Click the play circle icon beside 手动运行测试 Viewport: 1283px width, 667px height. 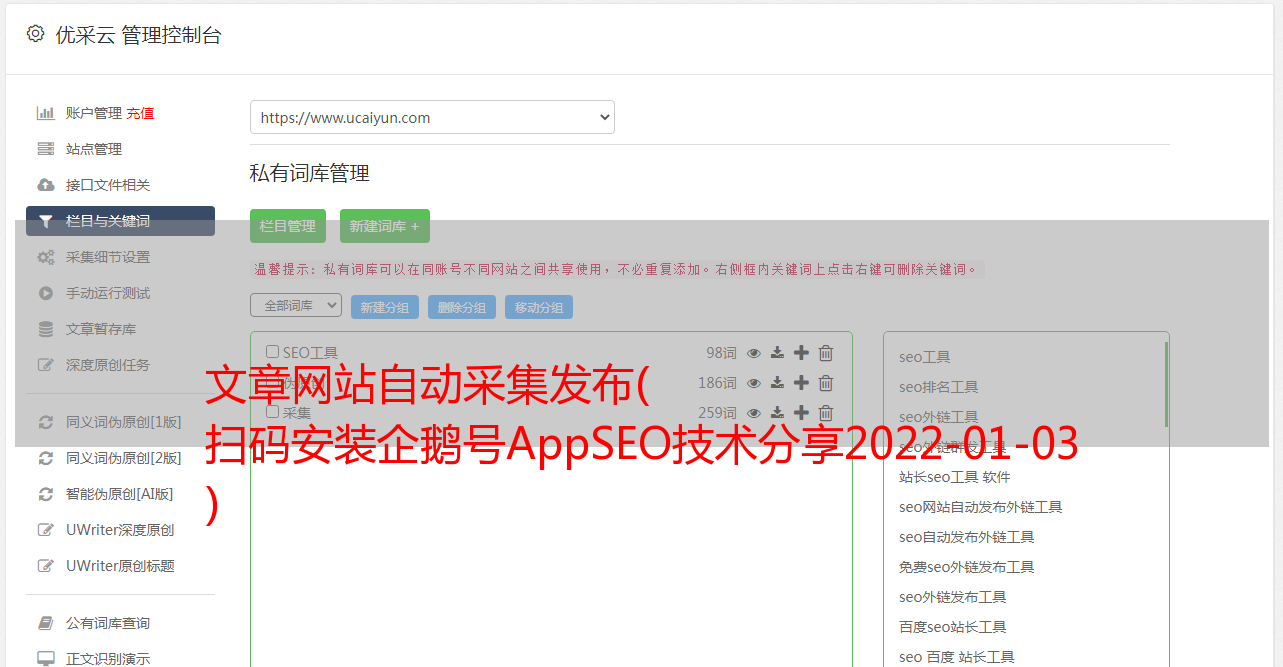(46, 293)
